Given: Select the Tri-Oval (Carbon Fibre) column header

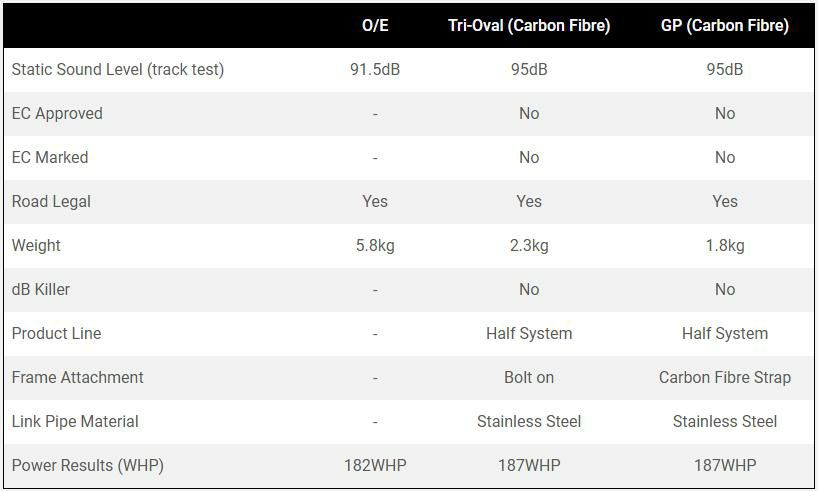Looking at the screenshot, I should pos(528,26).
